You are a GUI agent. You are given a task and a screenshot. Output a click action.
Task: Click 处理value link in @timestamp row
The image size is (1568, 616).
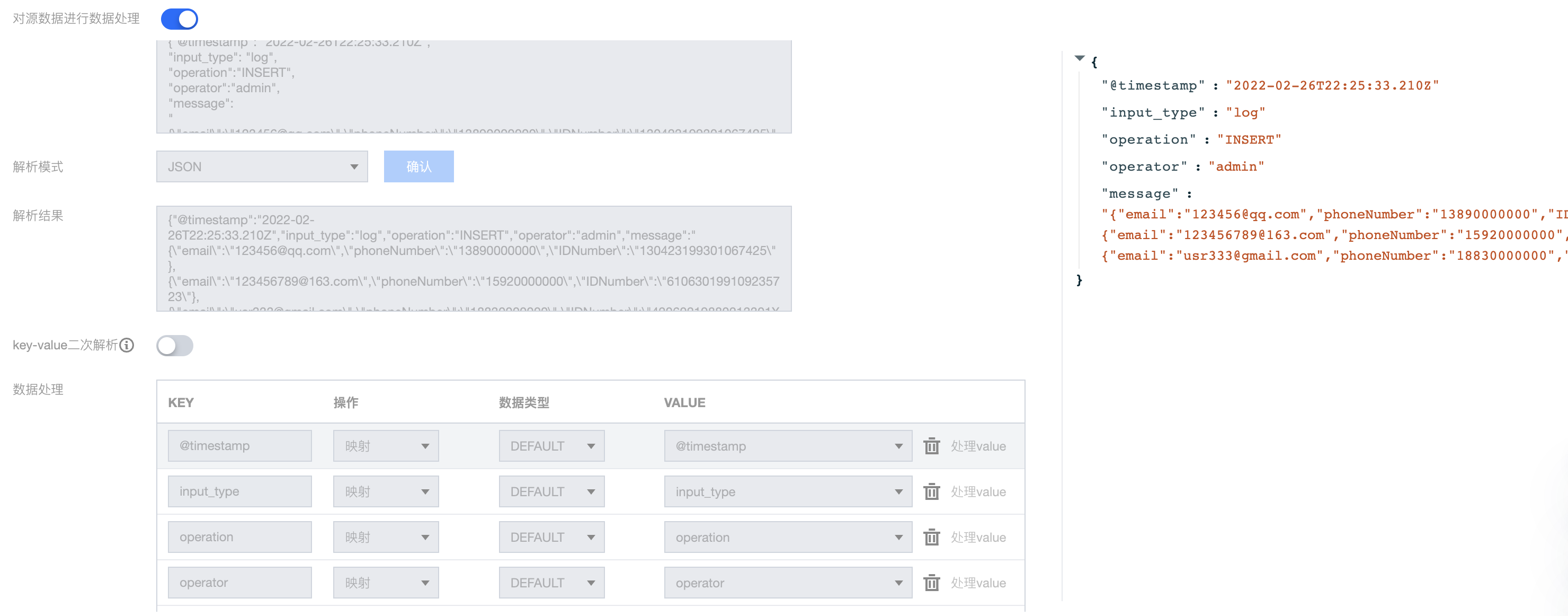click(977, 446)
